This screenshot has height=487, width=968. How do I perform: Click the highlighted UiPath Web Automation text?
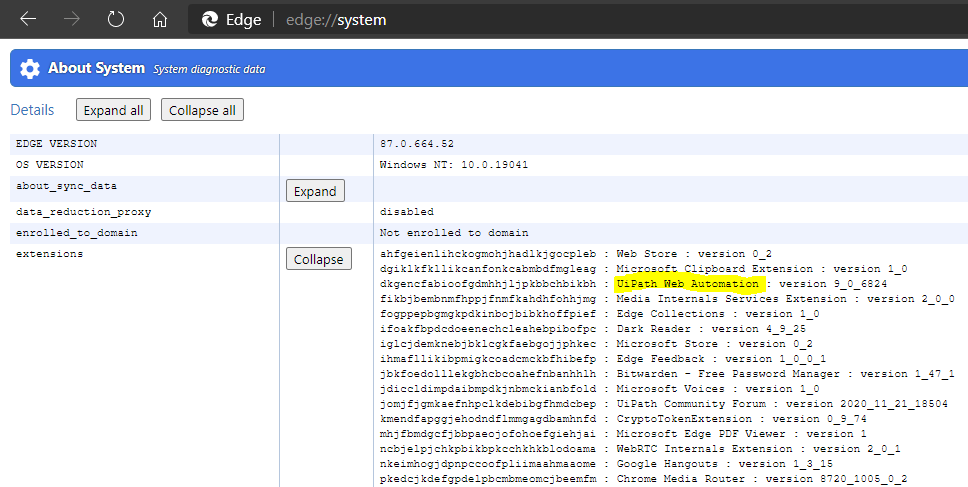688,283
